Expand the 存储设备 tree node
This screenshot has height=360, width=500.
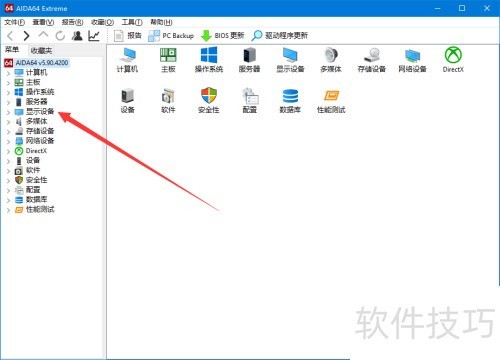pos(9,132)
